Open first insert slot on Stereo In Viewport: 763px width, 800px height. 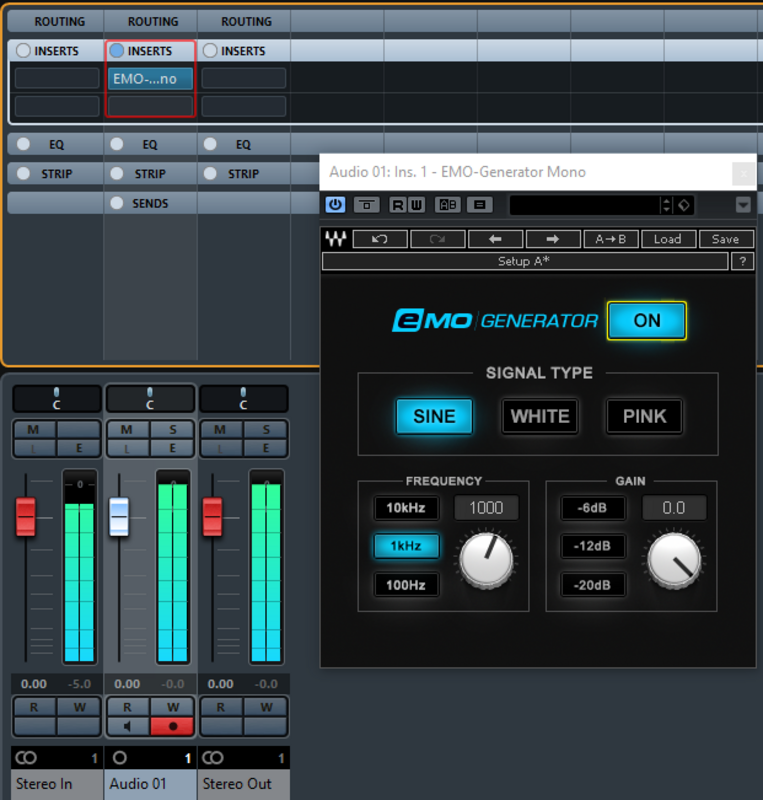coord(57,79)
